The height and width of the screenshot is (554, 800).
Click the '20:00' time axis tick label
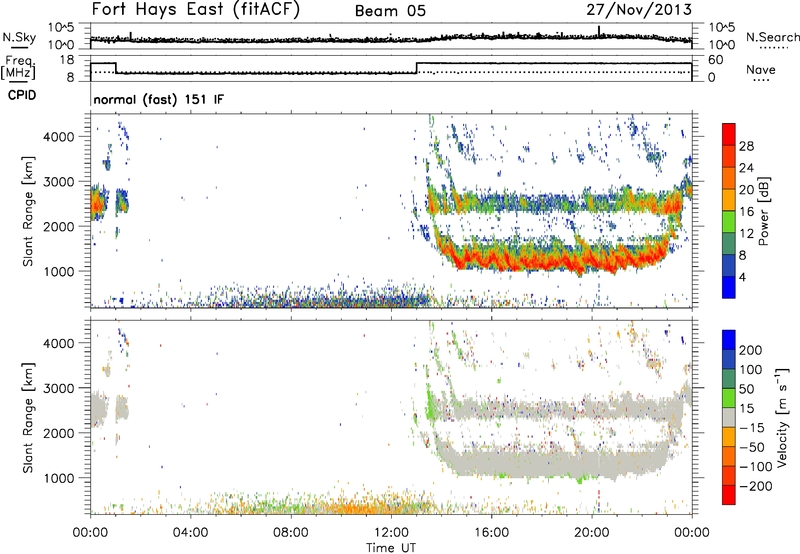point(592,533)
